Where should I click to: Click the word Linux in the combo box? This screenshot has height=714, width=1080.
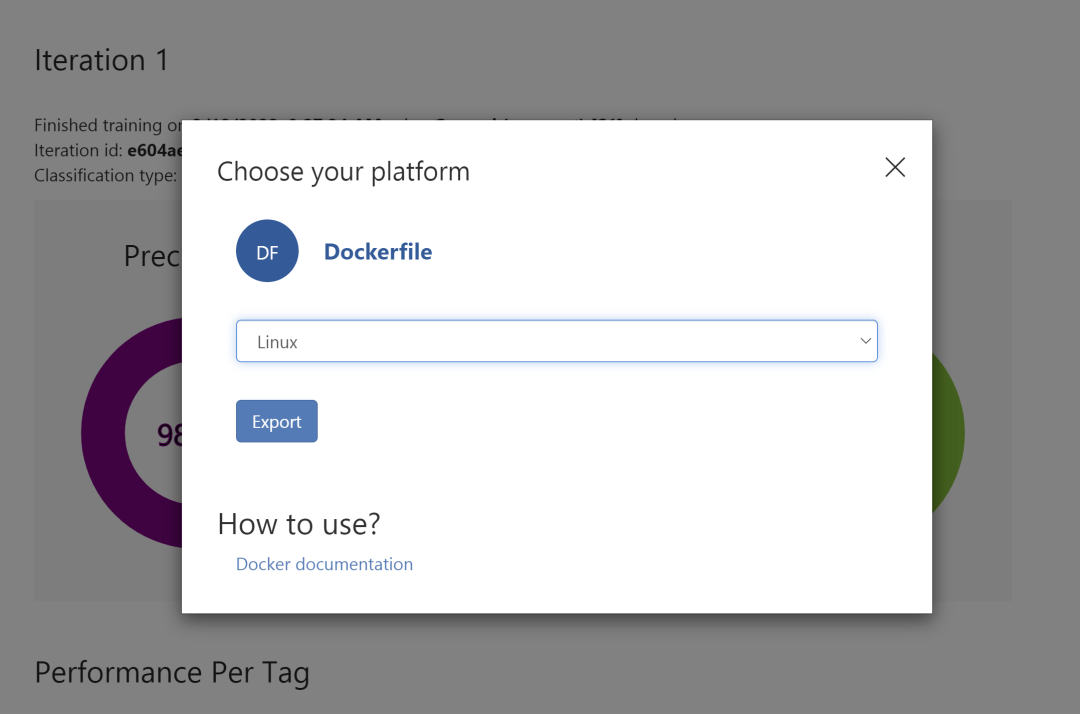pos(277,342)
